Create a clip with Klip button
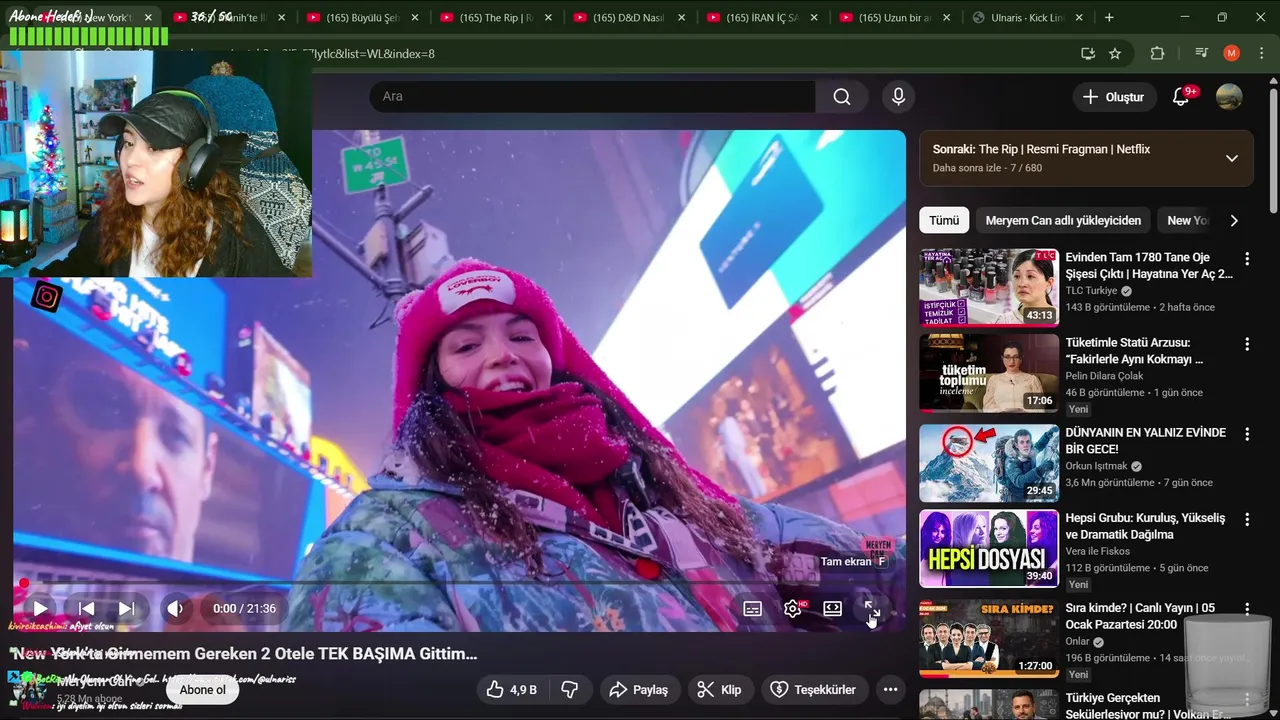1280x720 pixels. click(x=719, y=690)
